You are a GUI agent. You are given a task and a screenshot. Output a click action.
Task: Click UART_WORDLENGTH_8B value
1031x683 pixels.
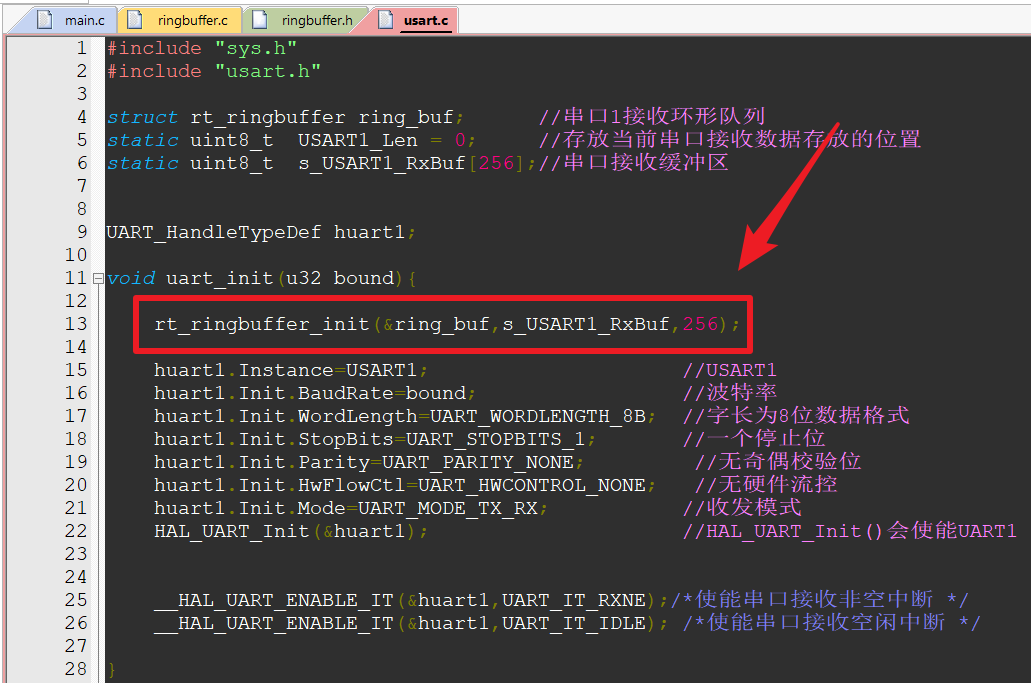537,417
